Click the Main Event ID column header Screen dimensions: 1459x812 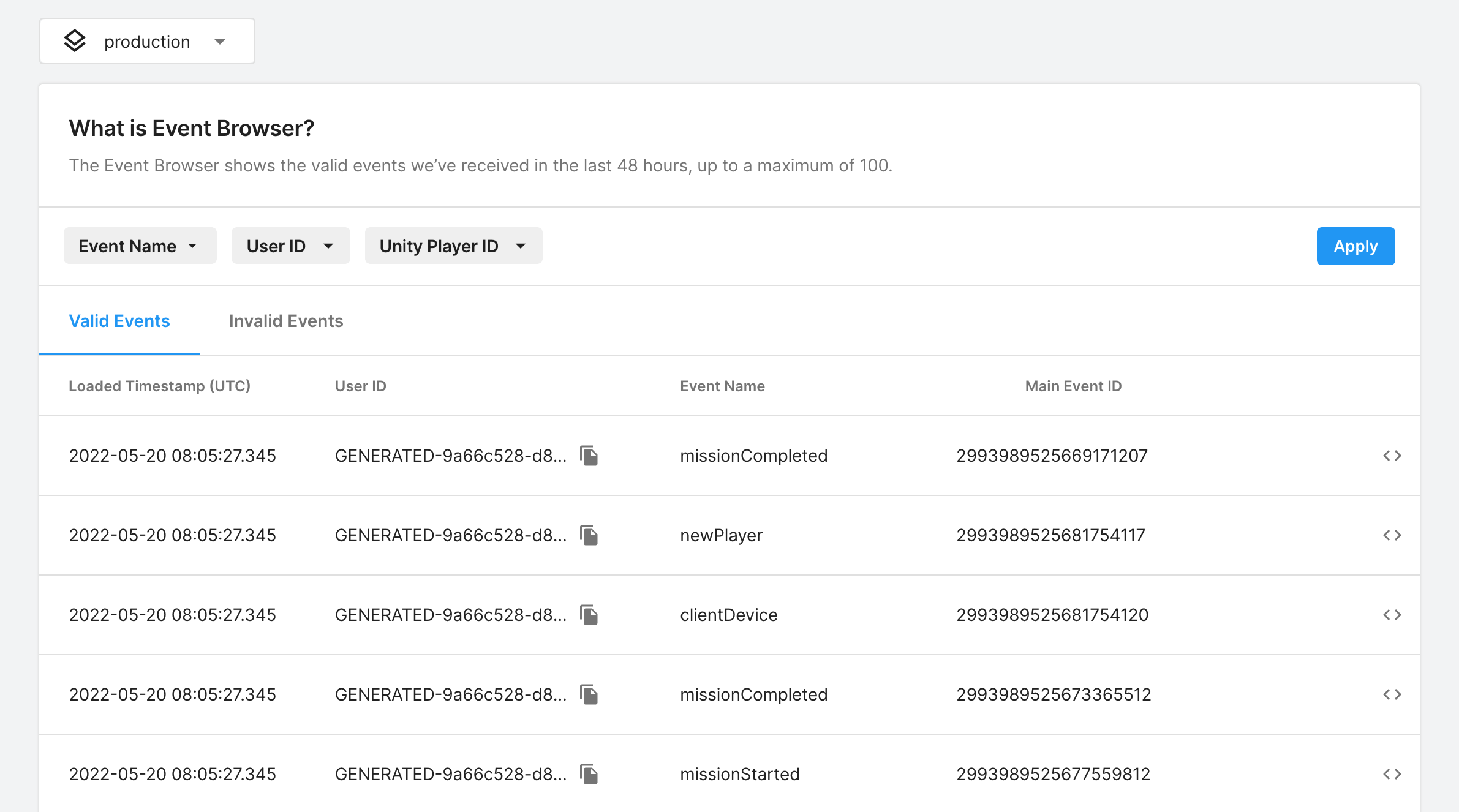click(1073, 386)
